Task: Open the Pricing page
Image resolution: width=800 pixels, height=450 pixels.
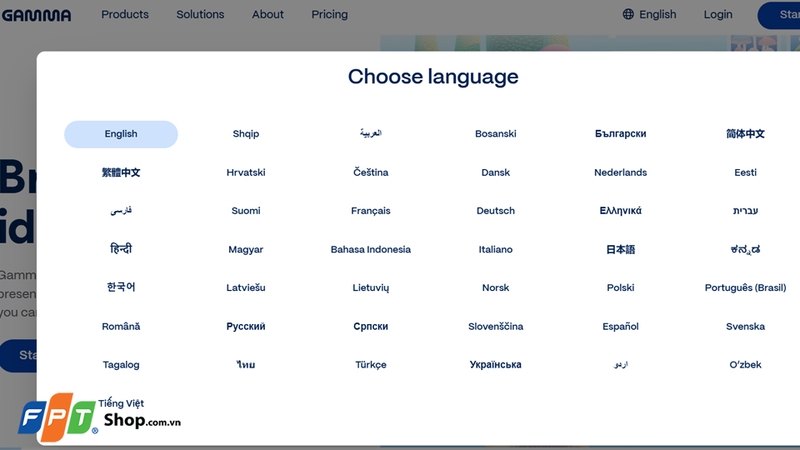Action: click(x=329, y=15)
